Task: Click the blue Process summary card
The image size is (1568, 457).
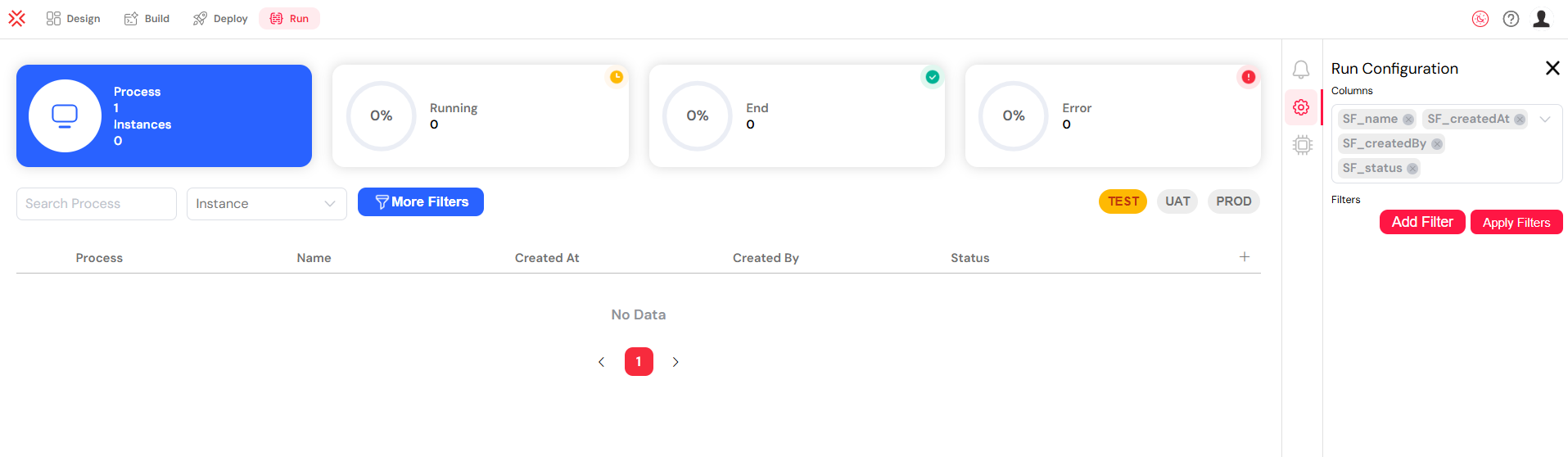Action: [164, 115]
